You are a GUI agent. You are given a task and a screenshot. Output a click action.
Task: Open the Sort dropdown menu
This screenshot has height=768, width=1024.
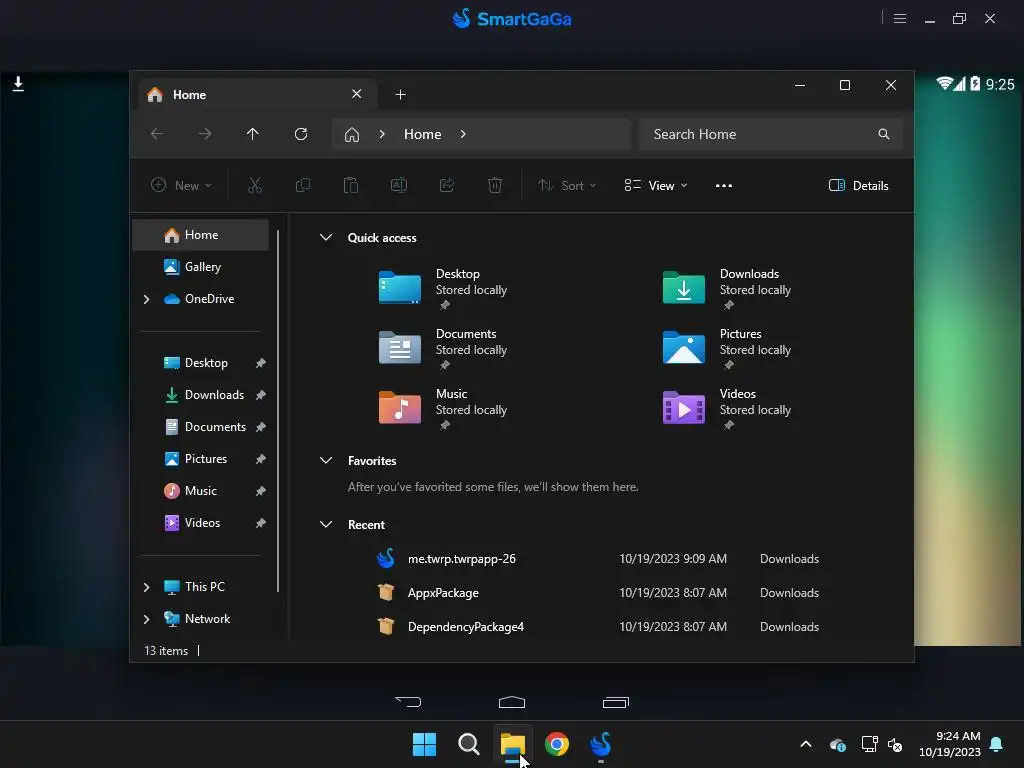click(566, 185)
